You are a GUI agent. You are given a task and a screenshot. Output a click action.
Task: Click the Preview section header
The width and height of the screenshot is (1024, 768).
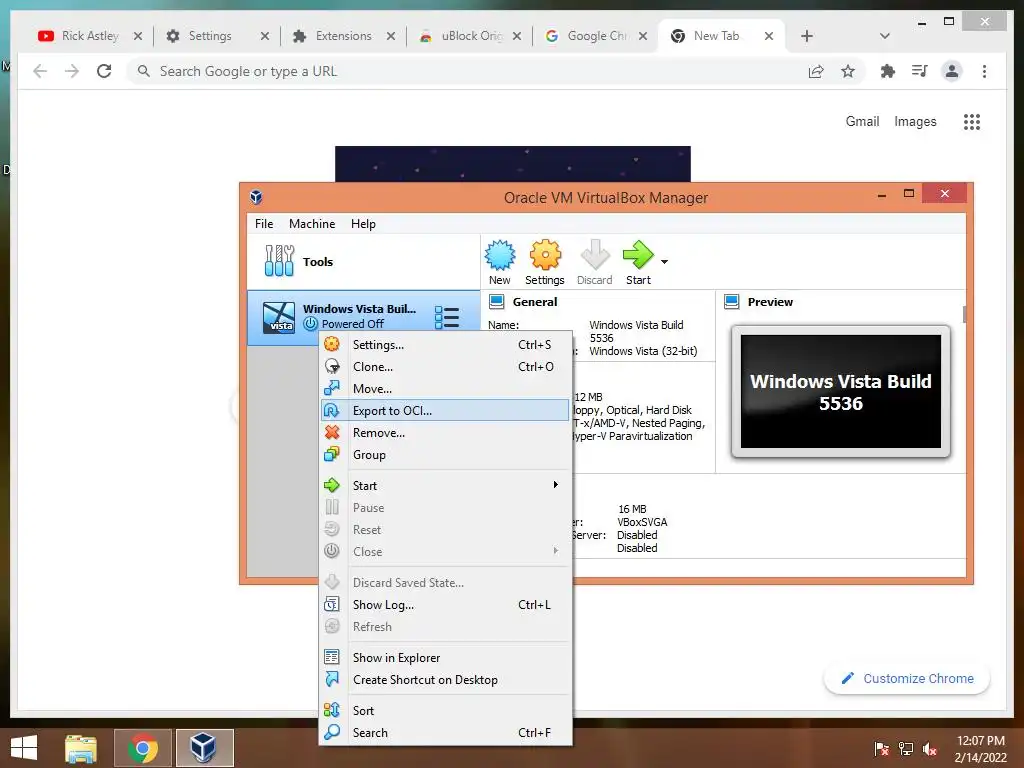point(770,302)
